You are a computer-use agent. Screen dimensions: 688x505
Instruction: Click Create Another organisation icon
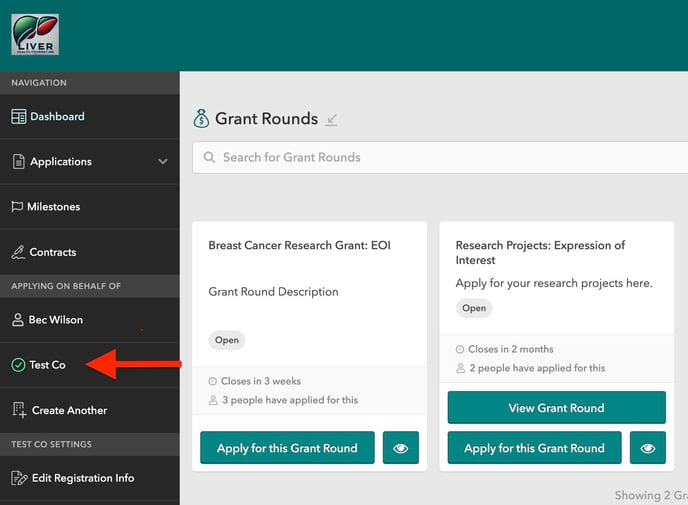click(18, 410)
